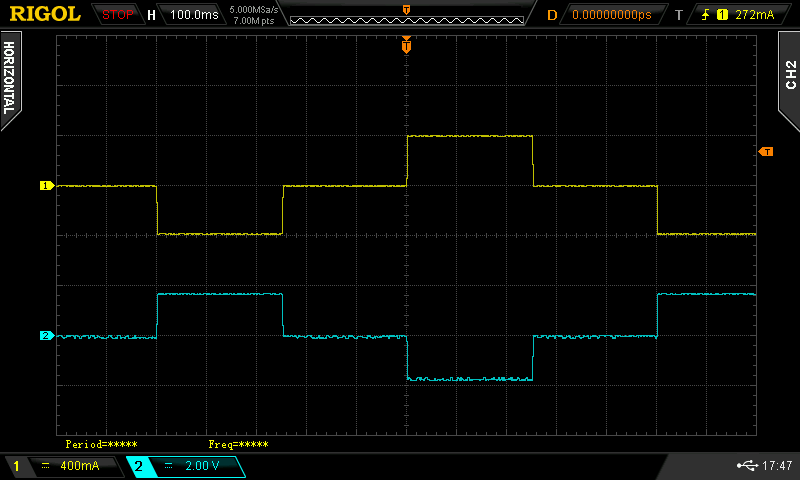The image size is (800, 480).
Task: Click the cyan channel 2 low pulse
Action: tap(469, 379)
